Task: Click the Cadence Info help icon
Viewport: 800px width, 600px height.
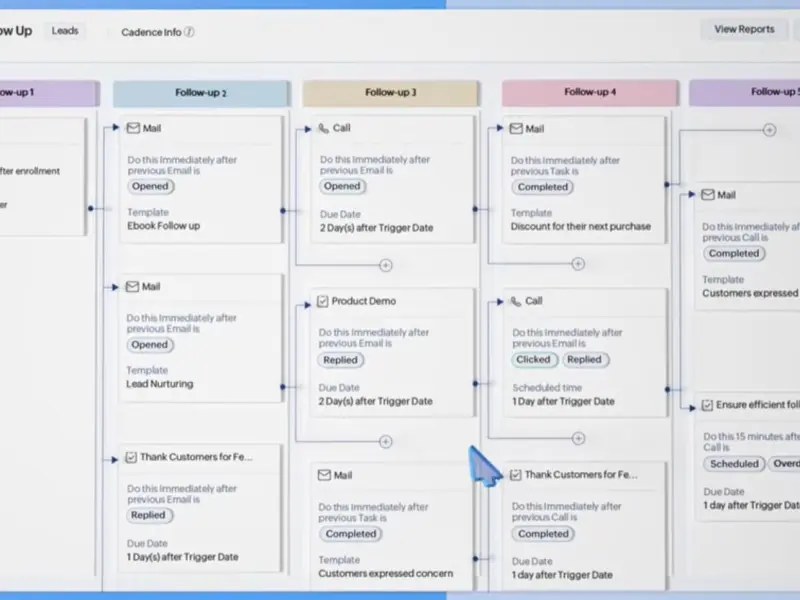Action: pyautogui.click(x=189, y=32)
